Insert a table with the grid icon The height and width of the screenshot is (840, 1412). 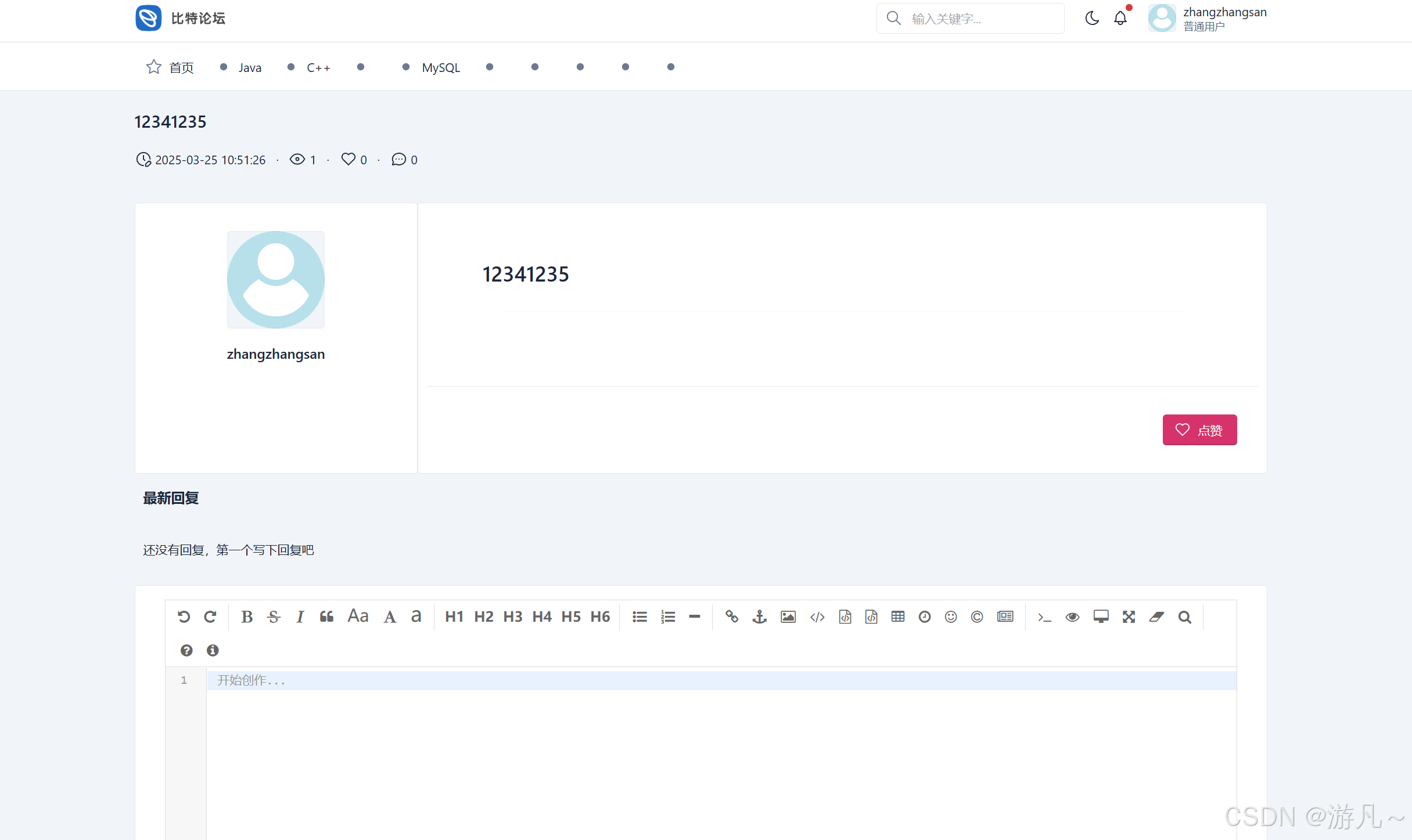(x=898, y=617)
